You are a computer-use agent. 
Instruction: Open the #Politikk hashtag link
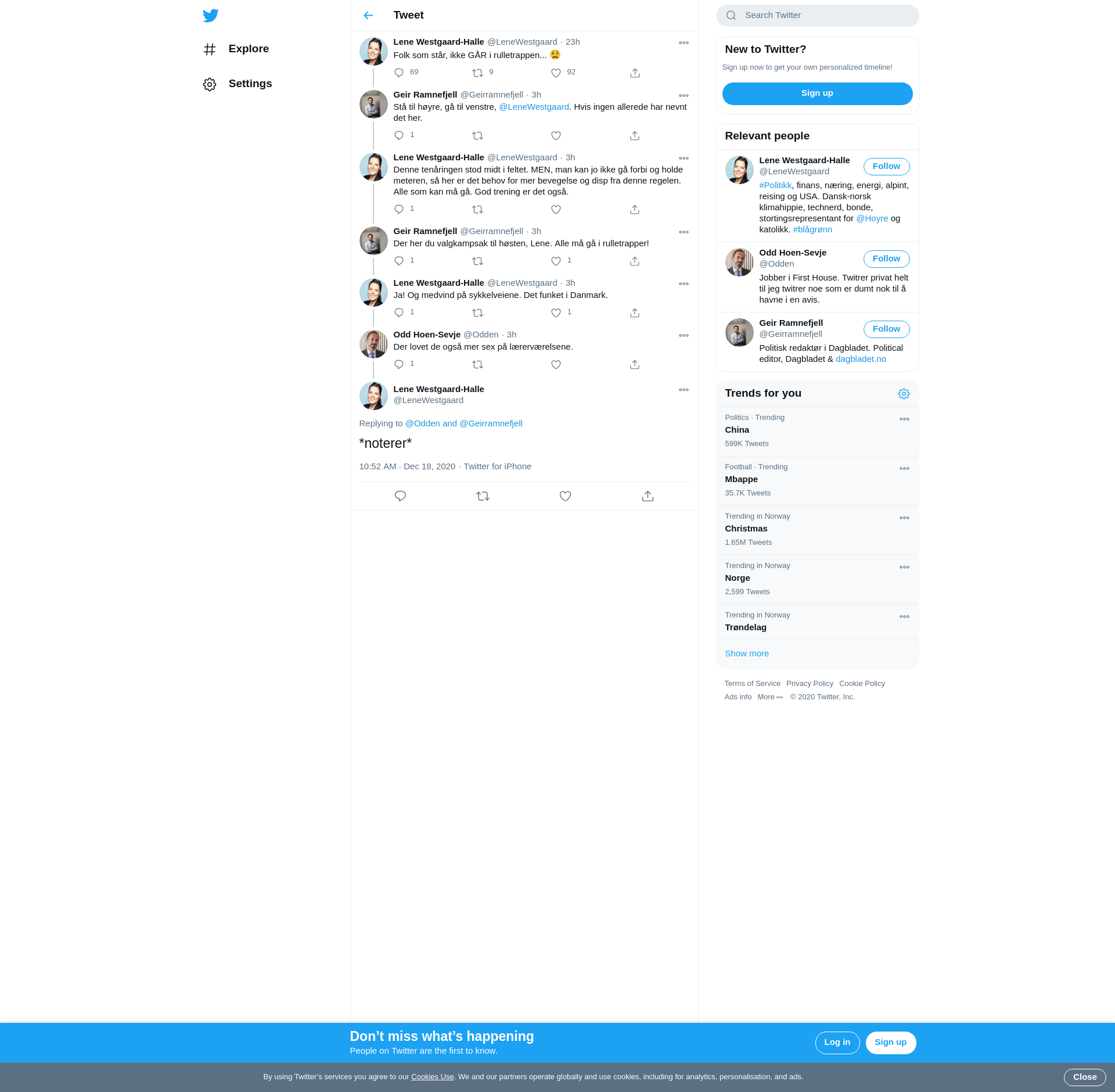[x=775, y=185]
